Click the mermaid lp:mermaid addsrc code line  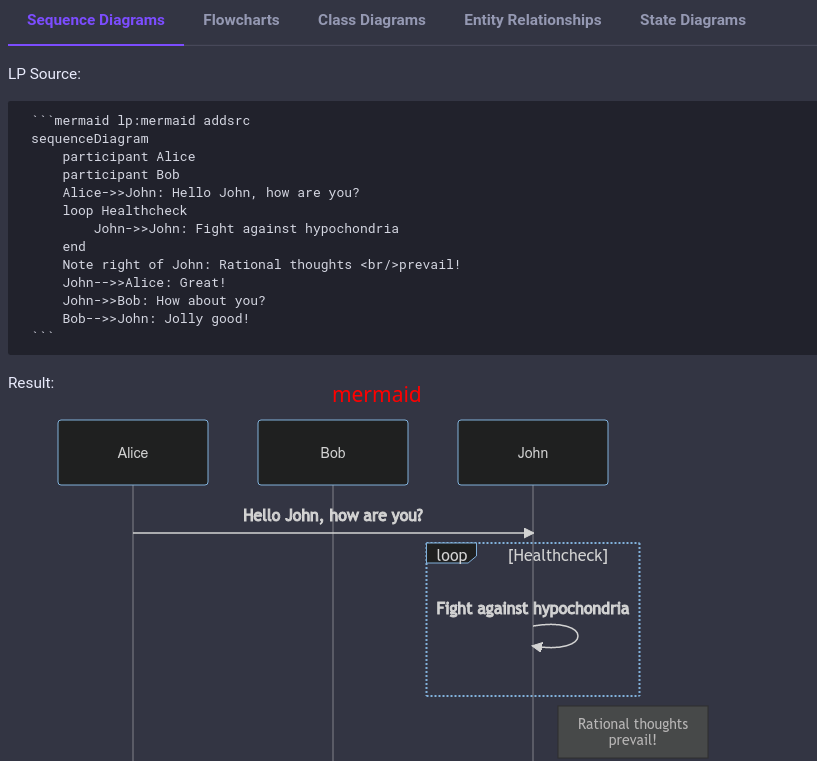point(141,121)
